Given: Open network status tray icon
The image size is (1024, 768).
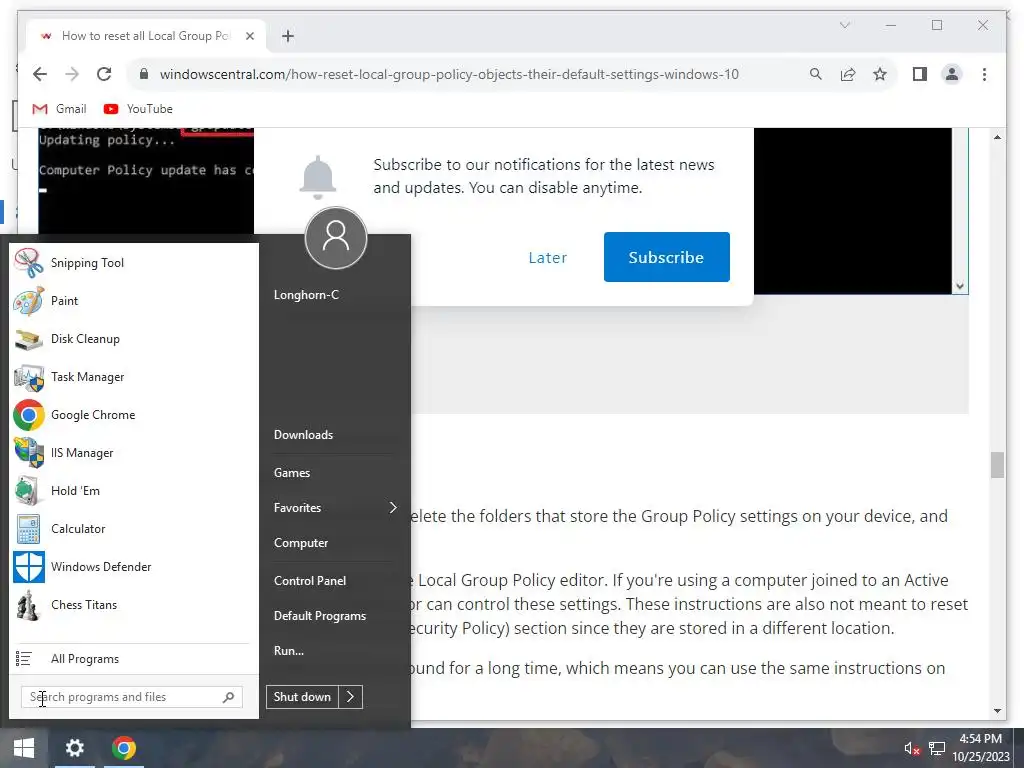Looking at the screenshot, I should [937, 748].
